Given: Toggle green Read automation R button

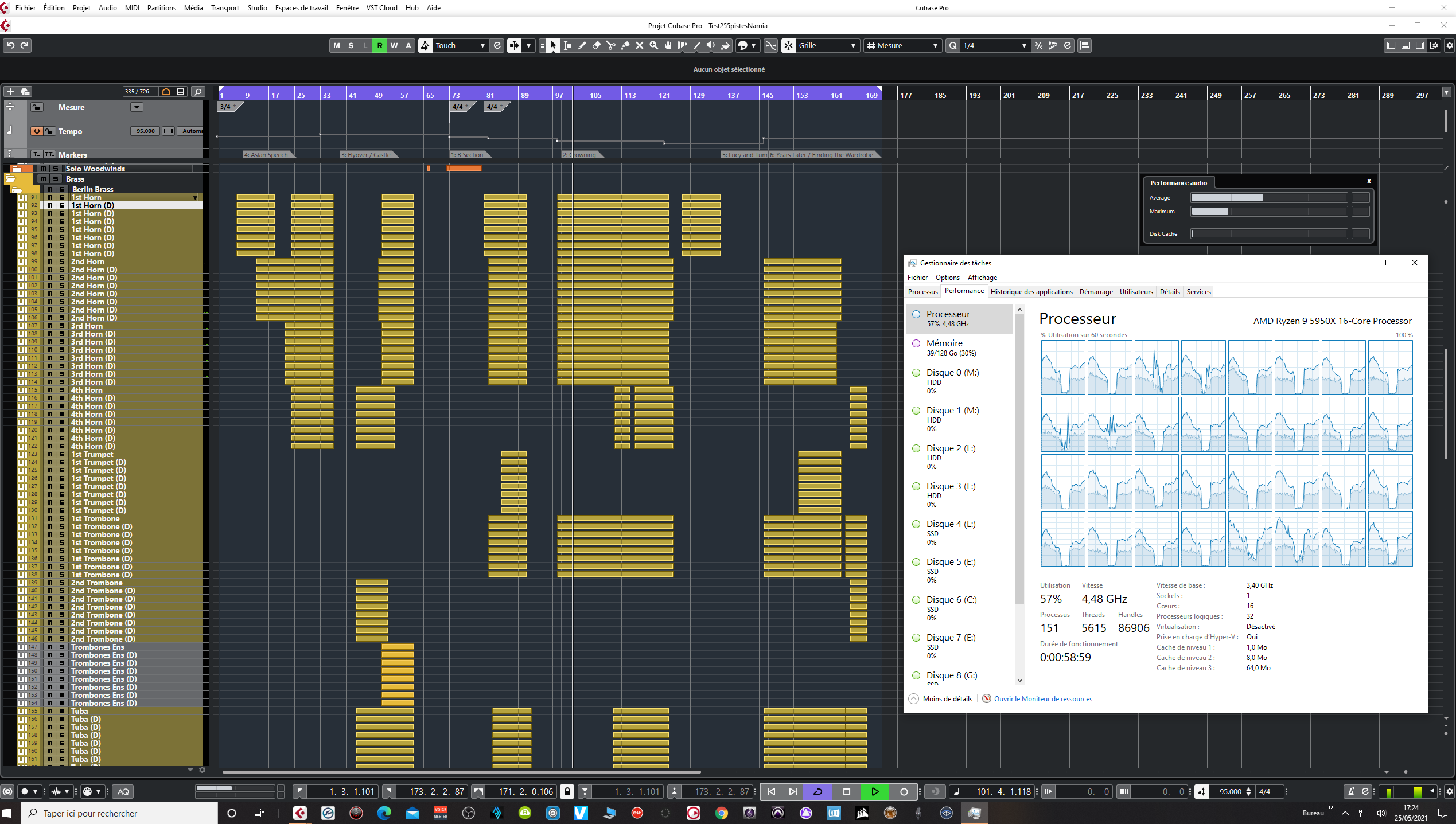Looking at the screenshot, I should (379, 45).
